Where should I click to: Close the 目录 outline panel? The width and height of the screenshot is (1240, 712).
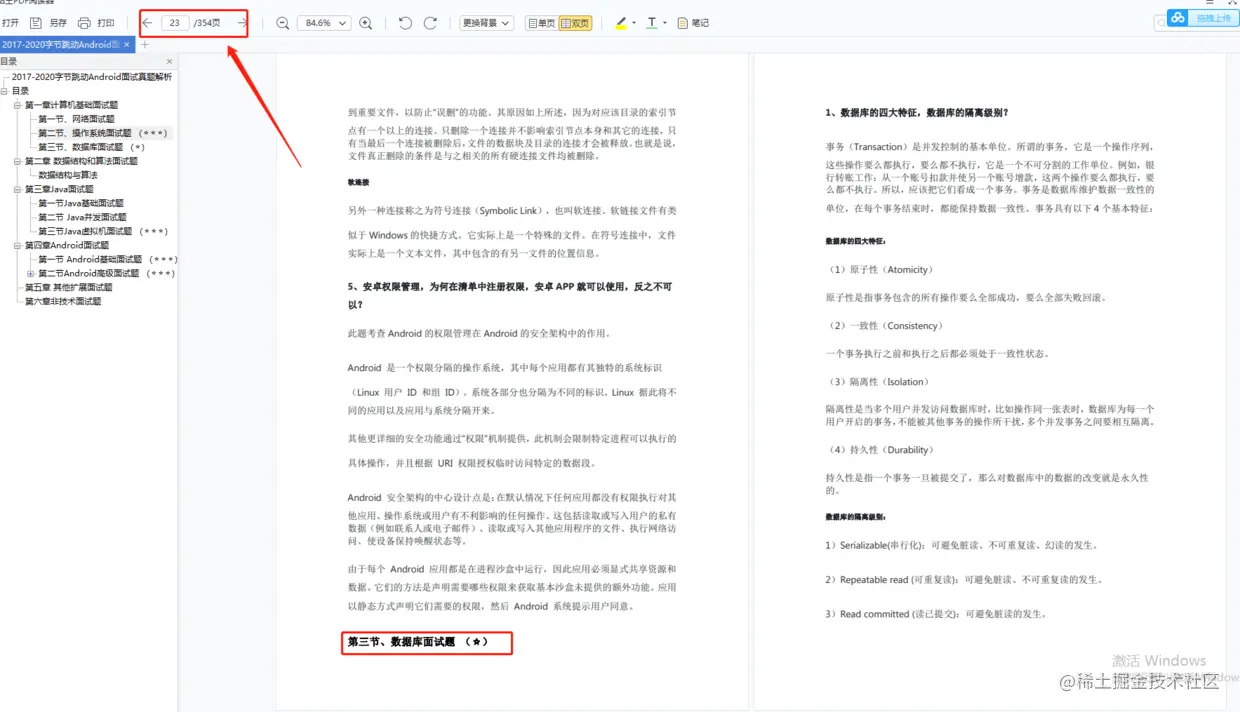click(x=169, y=62)
